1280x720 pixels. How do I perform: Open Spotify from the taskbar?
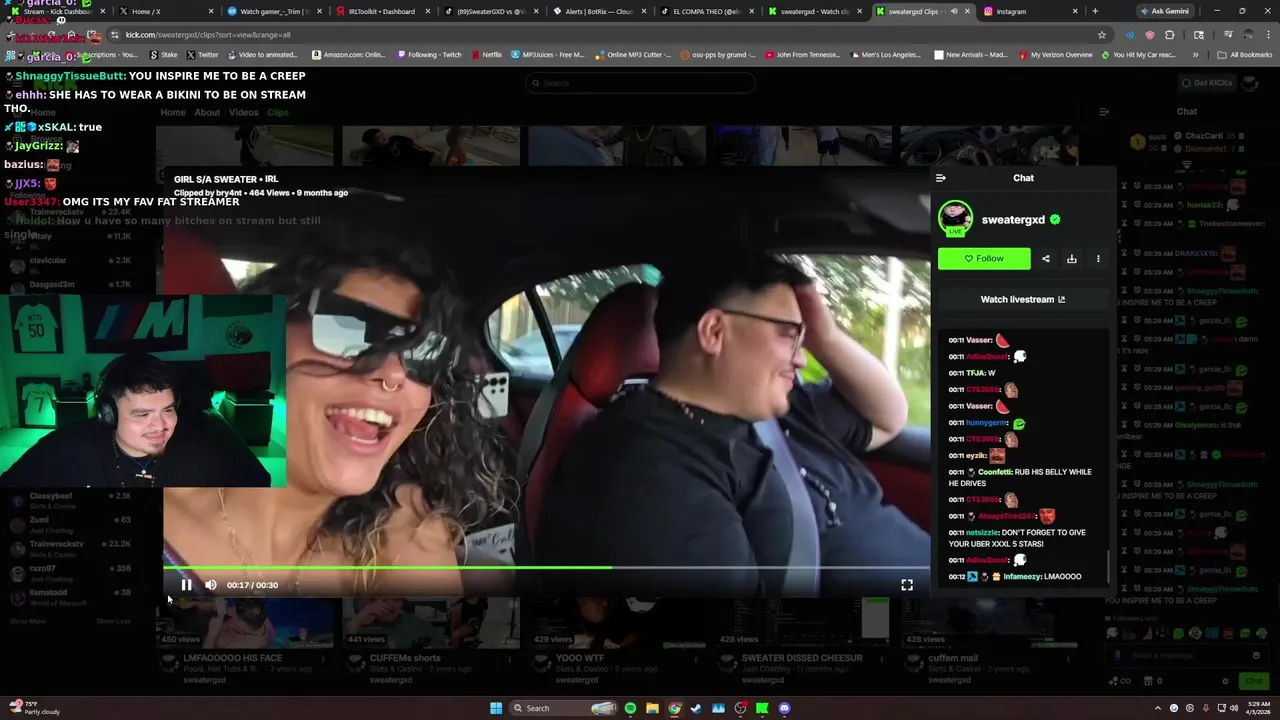pos(630,708)
